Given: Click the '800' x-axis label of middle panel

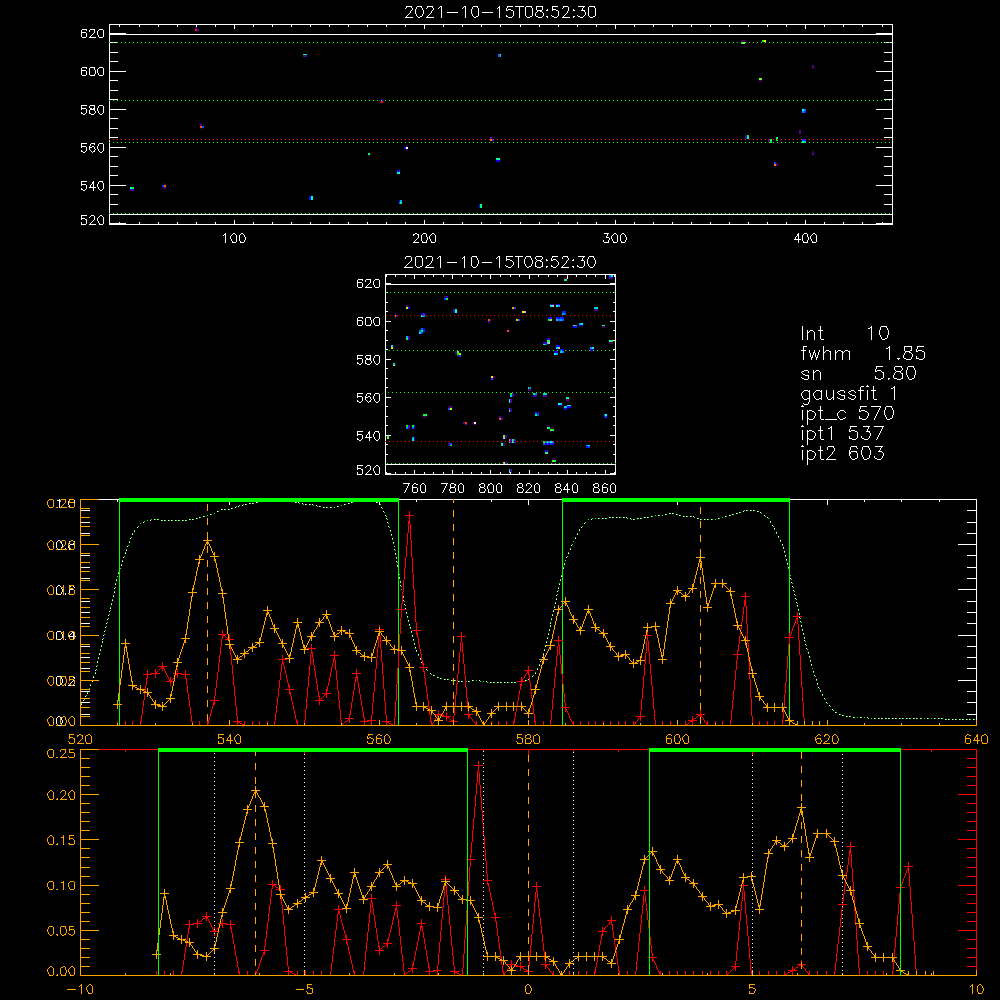Looking at the screenshot, I should (490, 489).
